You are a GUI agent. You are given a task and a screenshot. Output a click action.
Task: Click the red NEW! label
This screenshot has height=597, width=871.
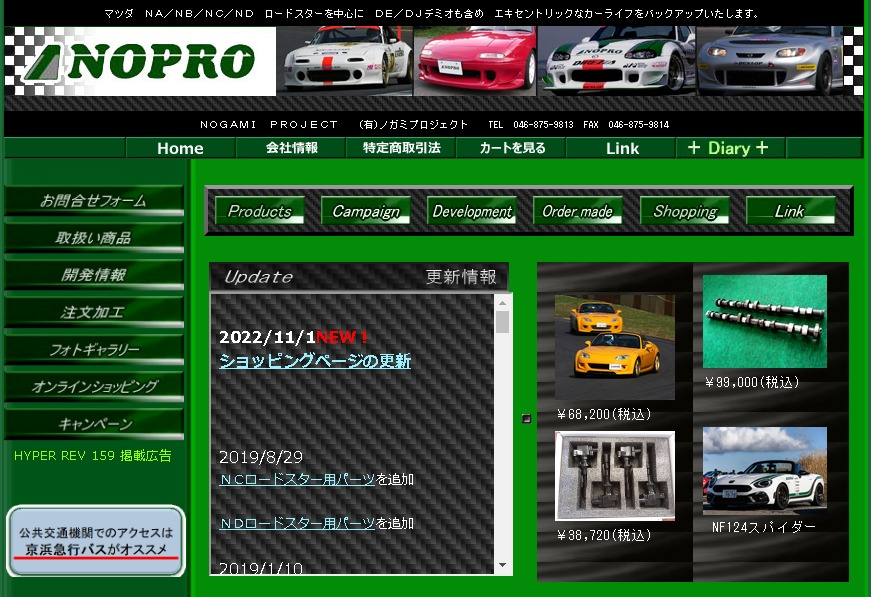tap(342, 337)
